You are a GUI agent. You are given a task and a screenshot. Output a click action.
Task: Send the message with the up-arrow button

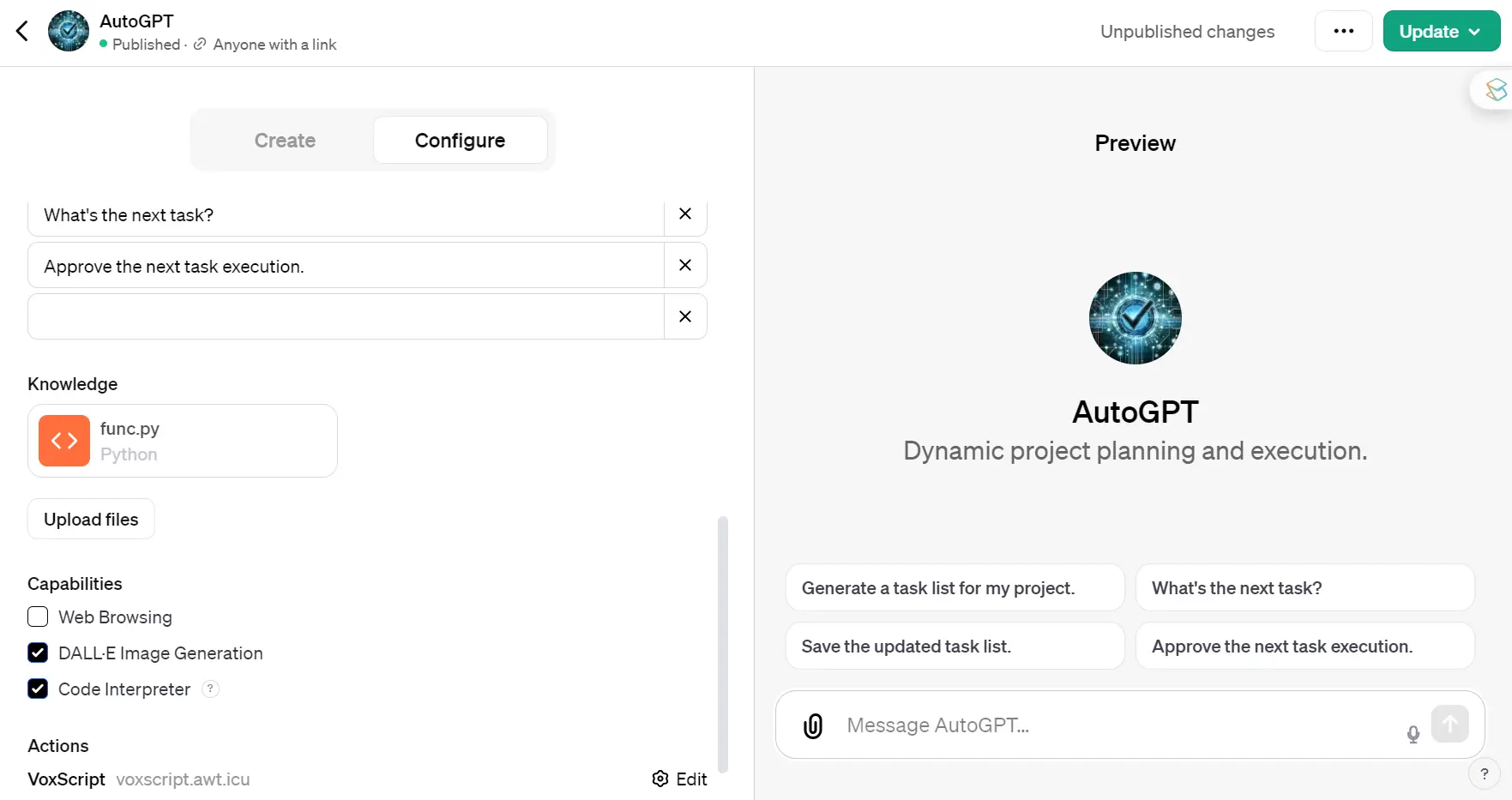click(1450, 724)
